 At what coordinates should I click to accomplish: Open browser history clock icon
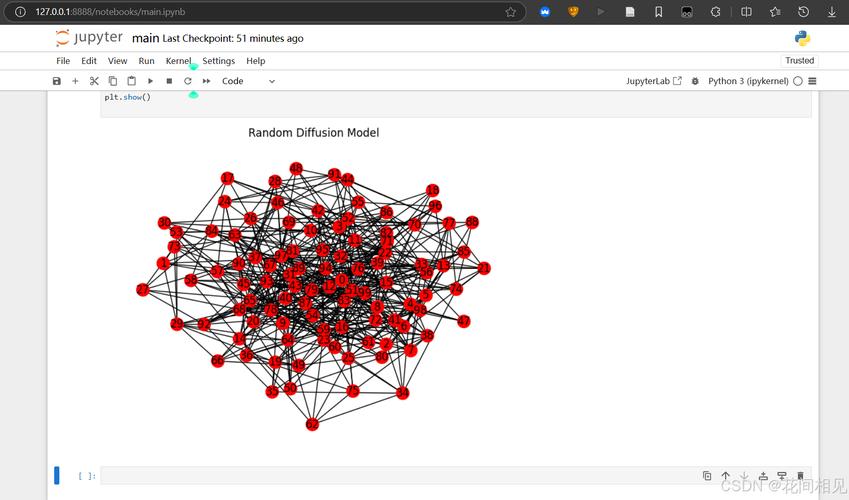(x=804, y=11)
